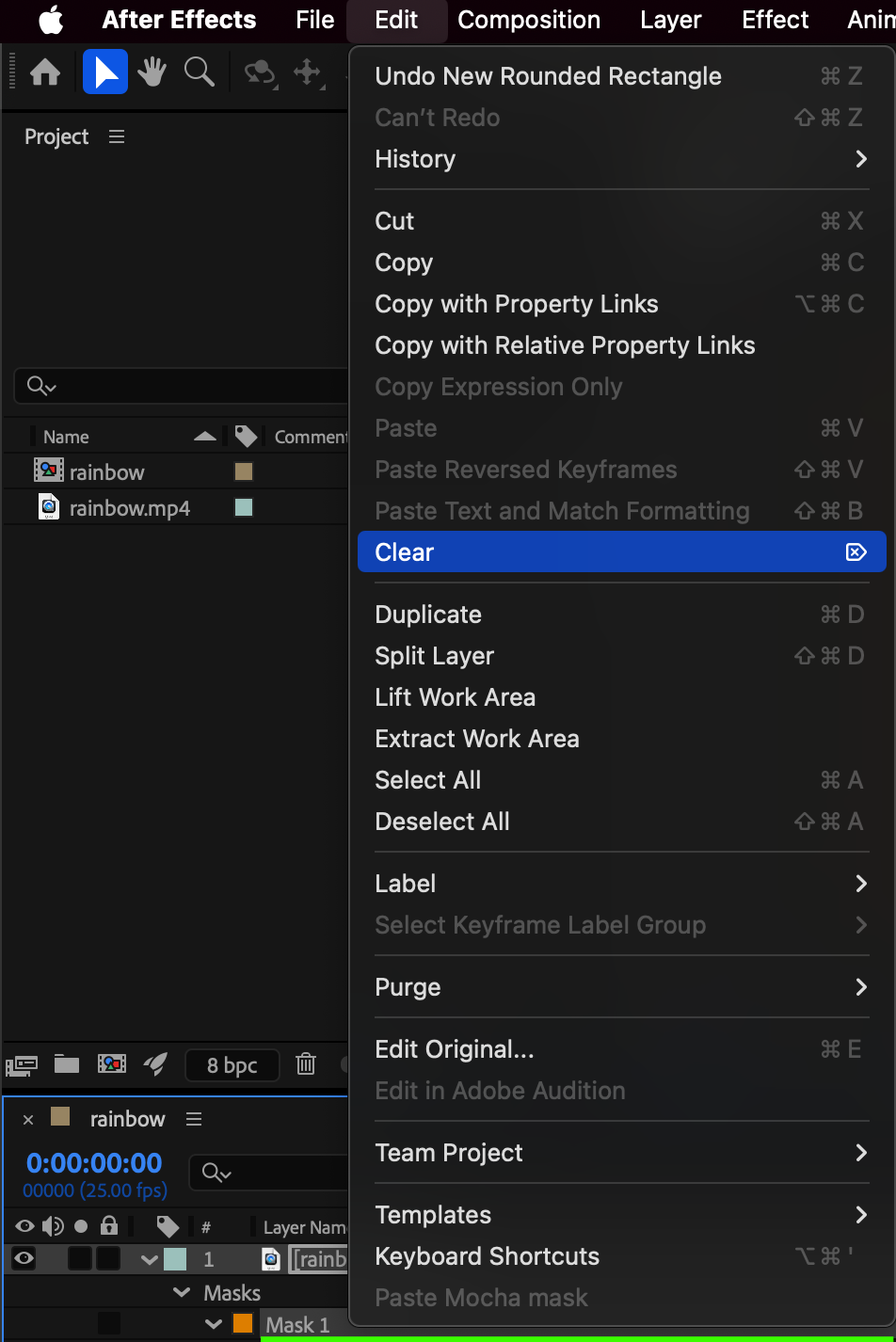Select the Zoom magnifier tool
Viewport: 896px width, 1342px height.
(199, 72)
